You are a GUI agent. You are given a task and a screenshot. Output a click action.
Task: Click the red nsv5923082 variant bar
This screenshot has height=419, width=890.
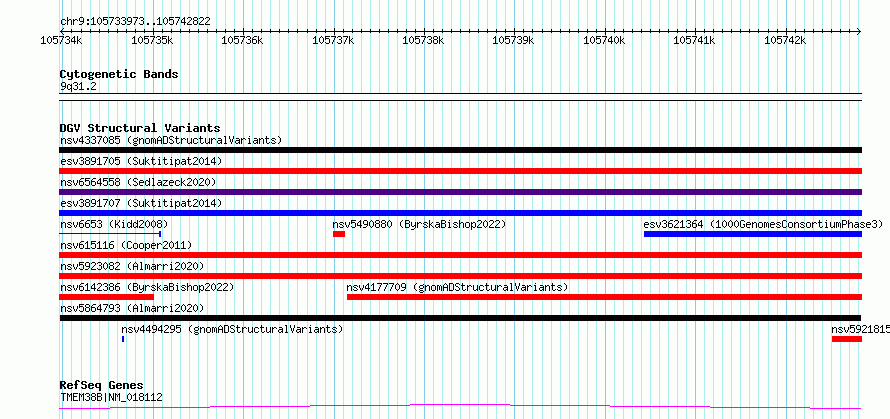[461, 276]
